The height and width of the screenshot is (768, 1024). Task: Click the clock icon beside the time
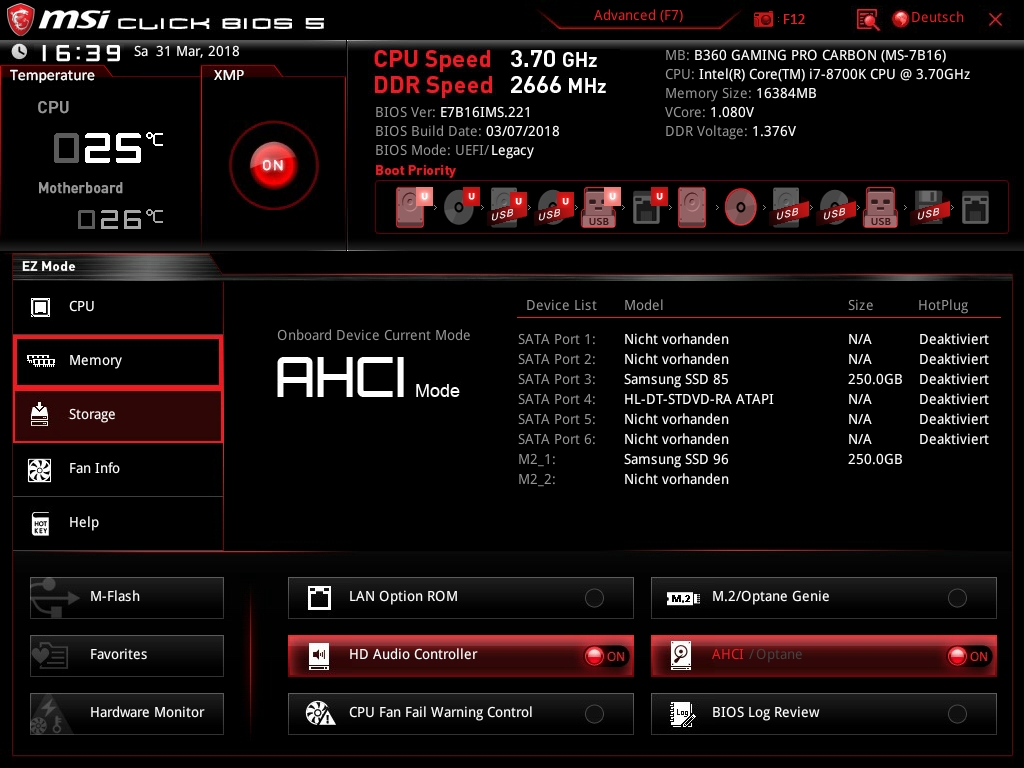[20, 51]
